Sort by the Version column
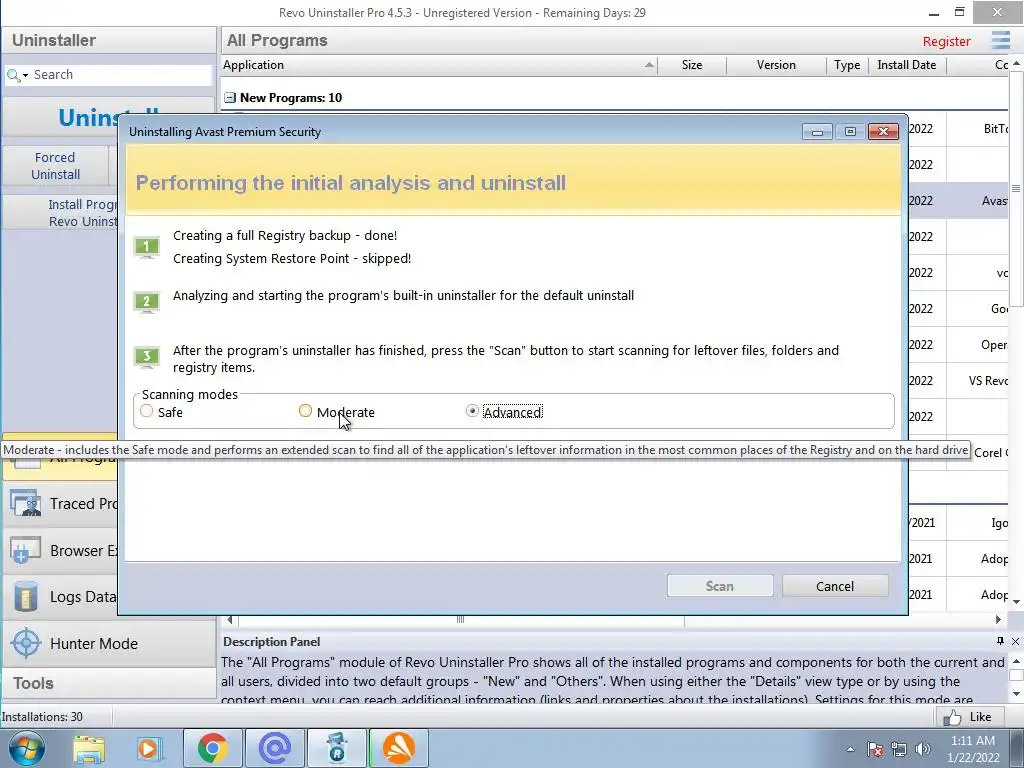Screen dimensions: 1024x768 (x=776, y=65)
